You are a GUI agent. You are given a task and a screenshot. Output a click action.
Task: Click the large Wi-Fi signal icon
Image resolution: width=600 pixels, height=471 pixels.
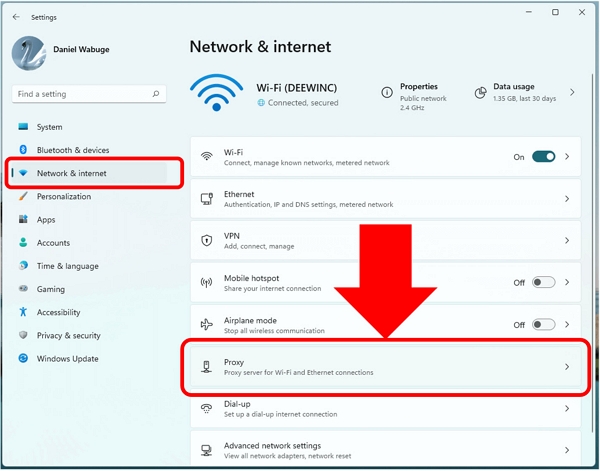coord(216,93)
